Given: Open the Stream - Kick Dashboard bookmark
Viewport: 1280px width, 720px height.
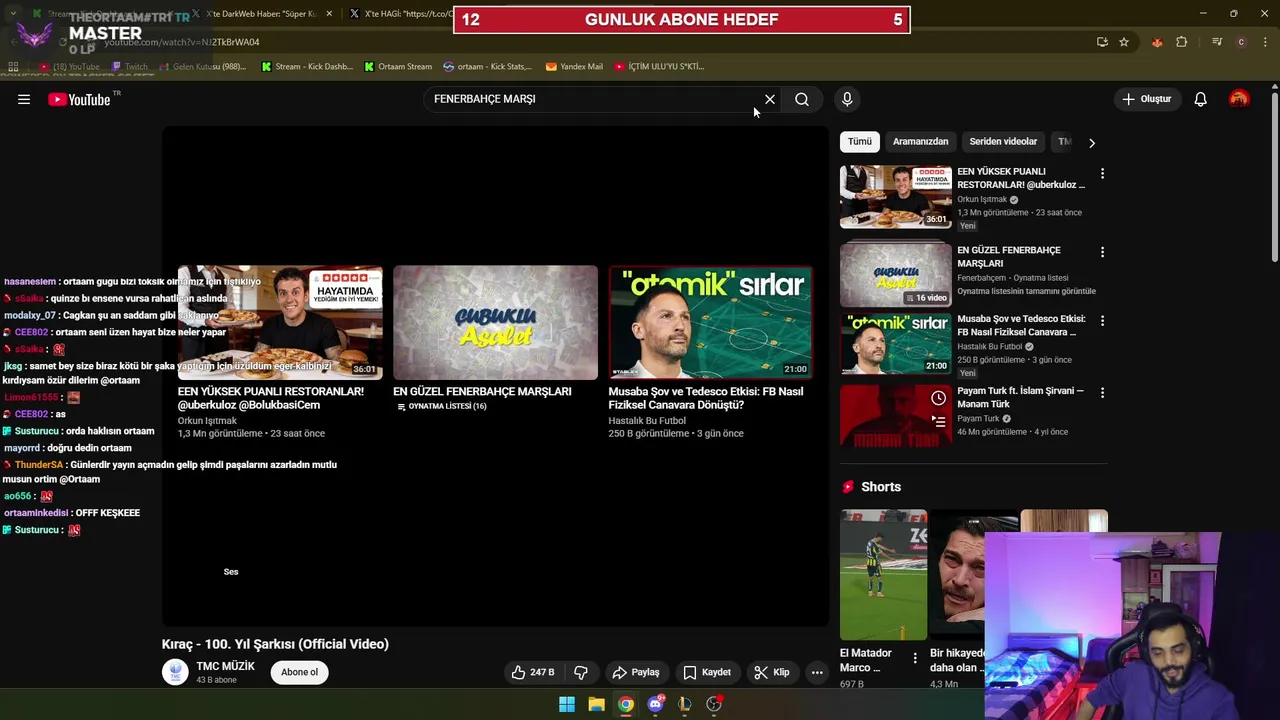Looking at the screenshot, I should click(307, 67).
